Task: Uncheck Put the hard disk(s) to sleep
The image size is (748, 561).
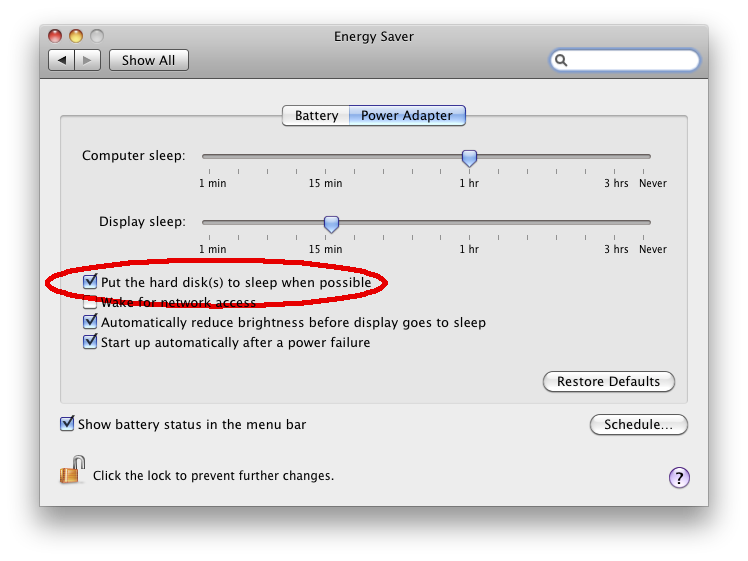Action: coord(90,282)
